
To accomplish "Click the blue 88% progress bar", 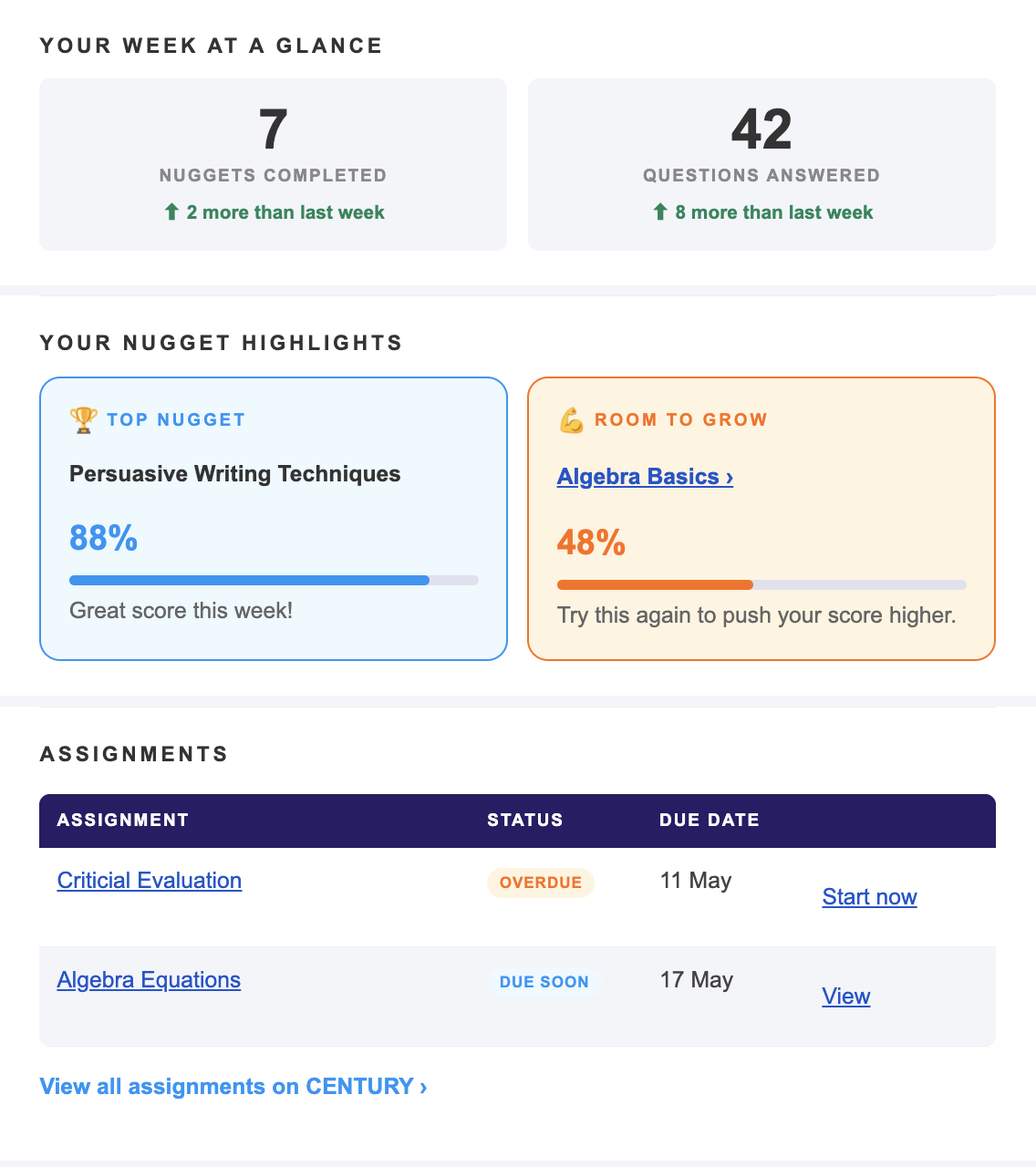I will pyautogui.click(x=274, y=580).
